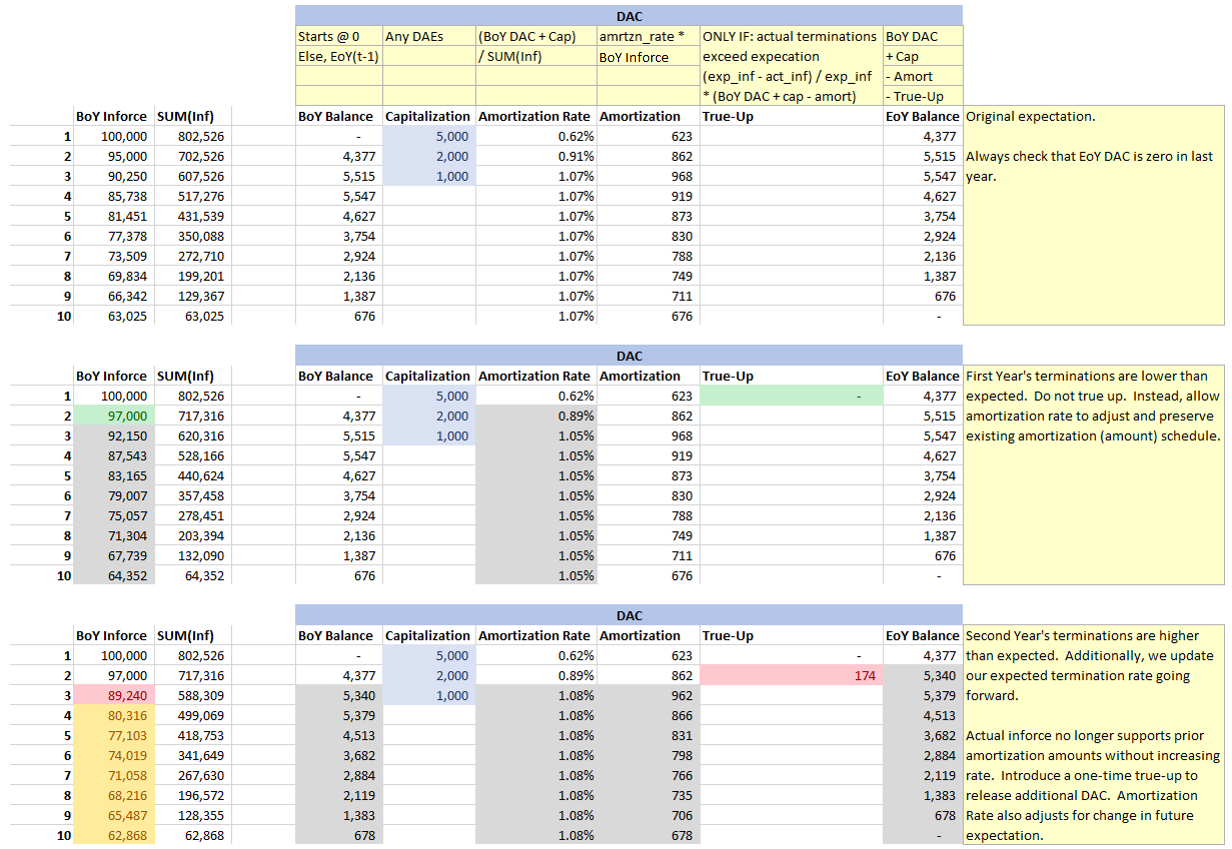
Task: Click the 'Original expectation.' note
Action: pos(1030,116)
